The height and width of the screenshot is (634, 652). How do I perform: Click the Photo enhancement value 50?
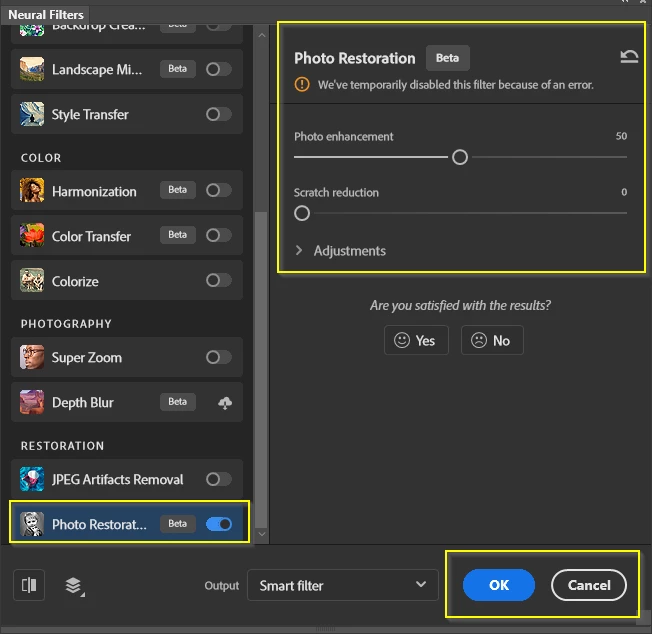[621, 136]
